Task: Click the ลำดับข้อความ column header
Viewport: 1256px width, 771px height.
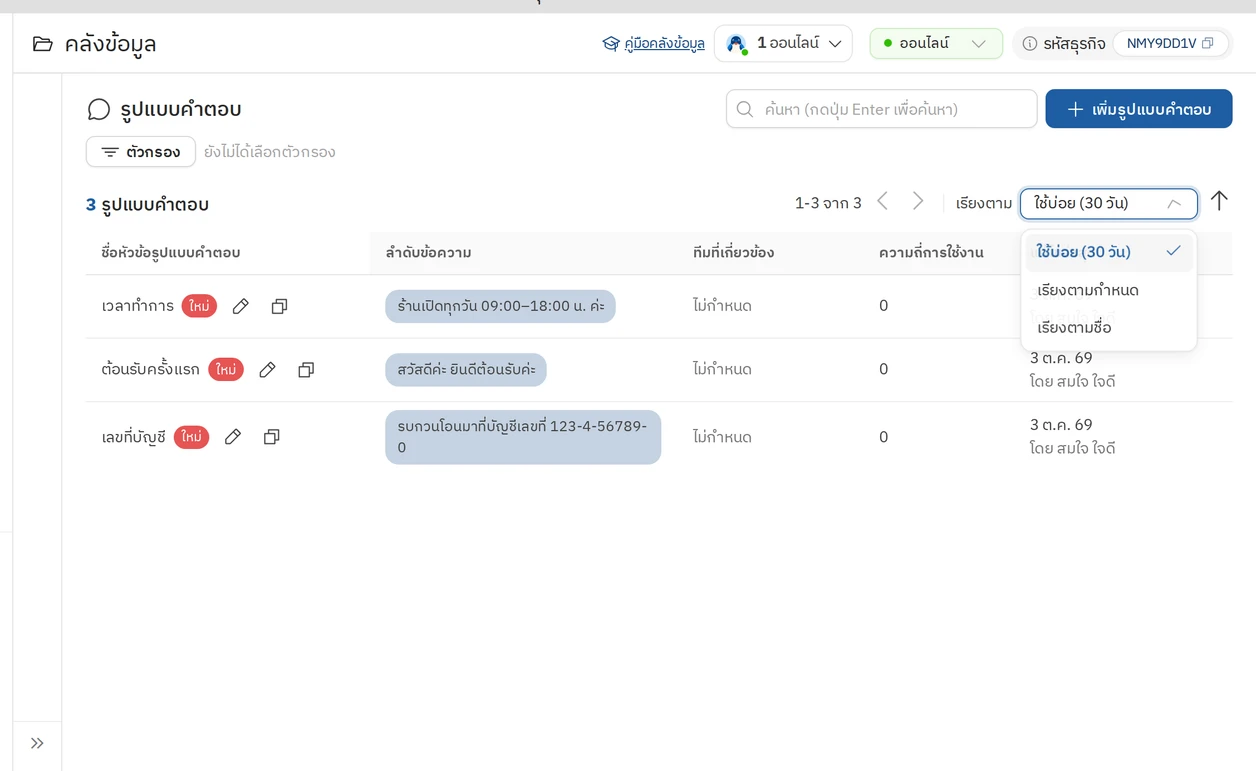Action: click(x=429, y=253)
